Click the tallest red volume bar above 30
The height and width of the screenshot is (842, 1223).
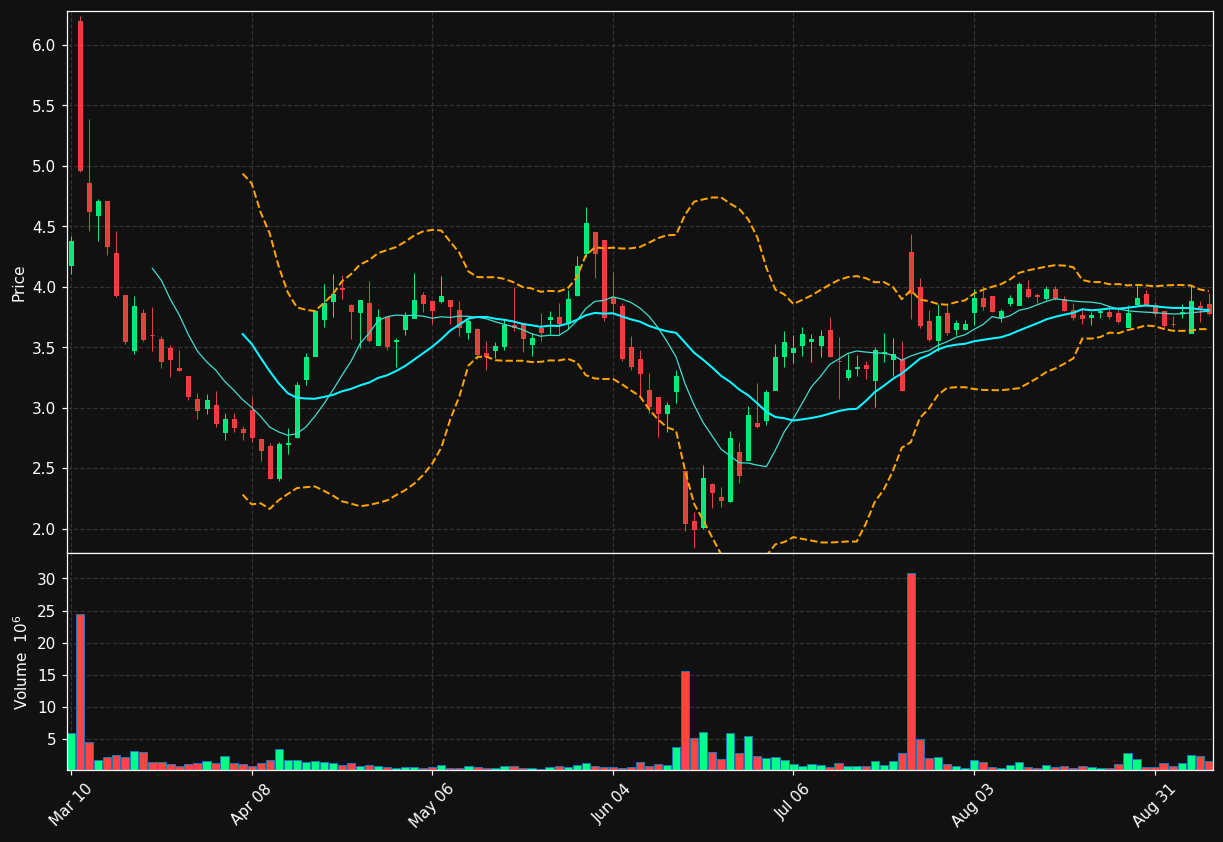click(x=911, y=671)
